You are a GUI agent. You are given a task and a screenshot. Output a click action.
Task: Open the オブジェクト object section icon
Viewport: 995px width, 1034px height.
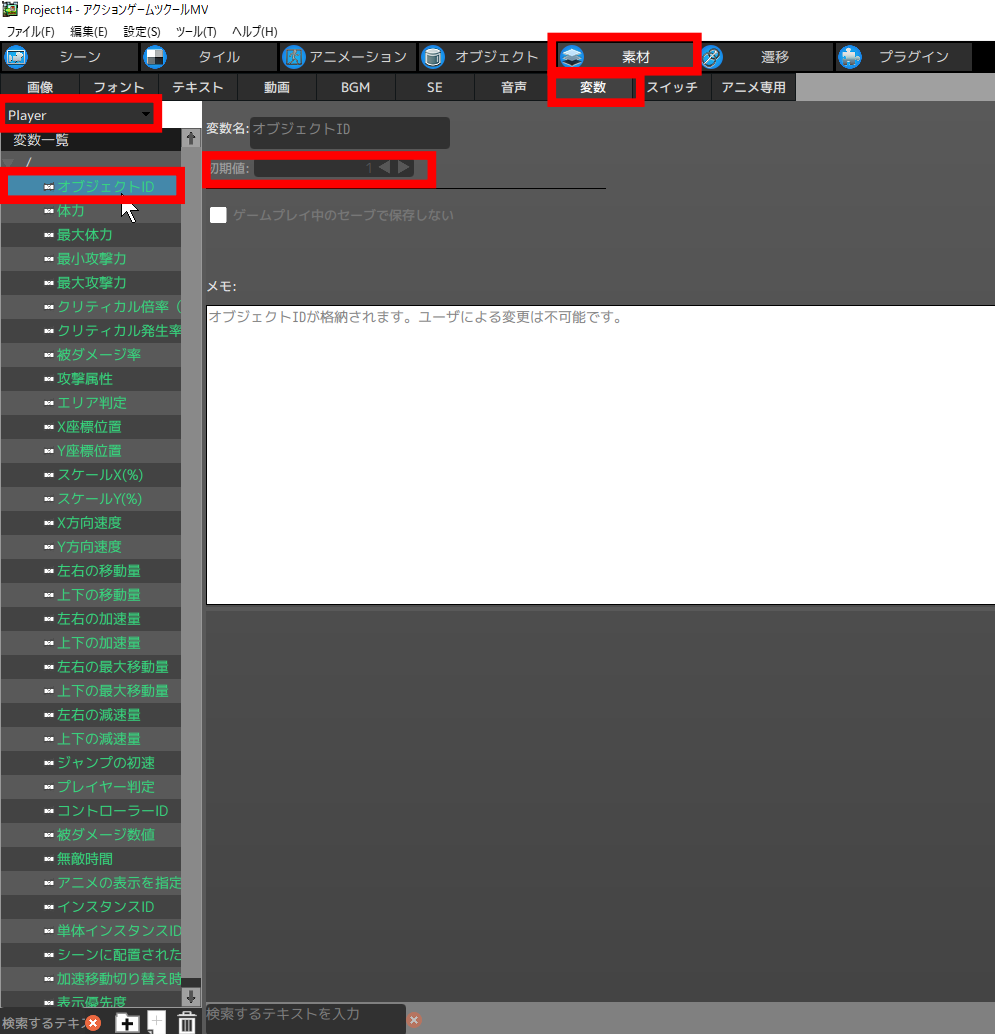[432, 57]
